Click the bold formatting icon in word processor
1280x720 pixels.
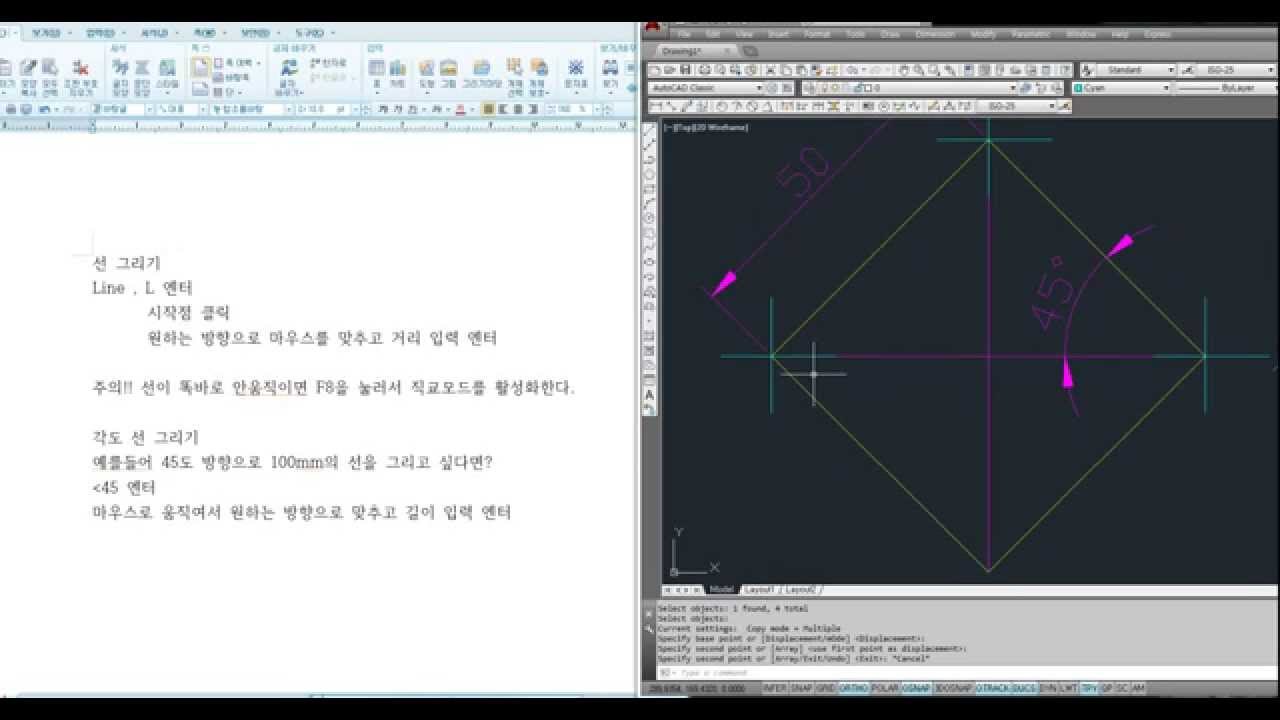(383, 108)
